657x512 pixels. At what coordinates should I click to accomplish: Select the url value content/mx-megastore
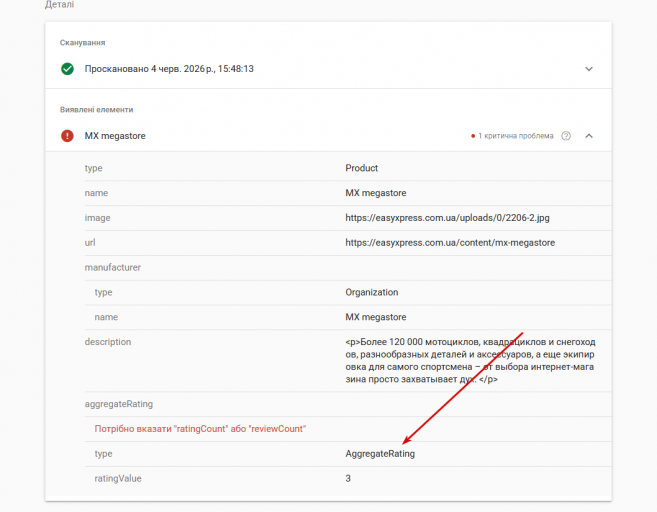(x=450, y=243)
